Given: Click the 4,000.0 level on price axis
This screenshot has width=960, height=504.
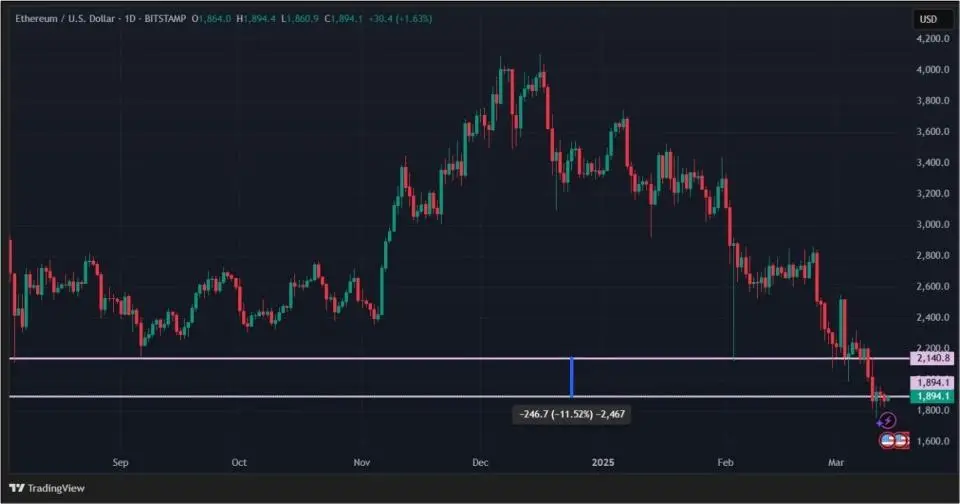Looking at the screenshot, I should [931, 70].
